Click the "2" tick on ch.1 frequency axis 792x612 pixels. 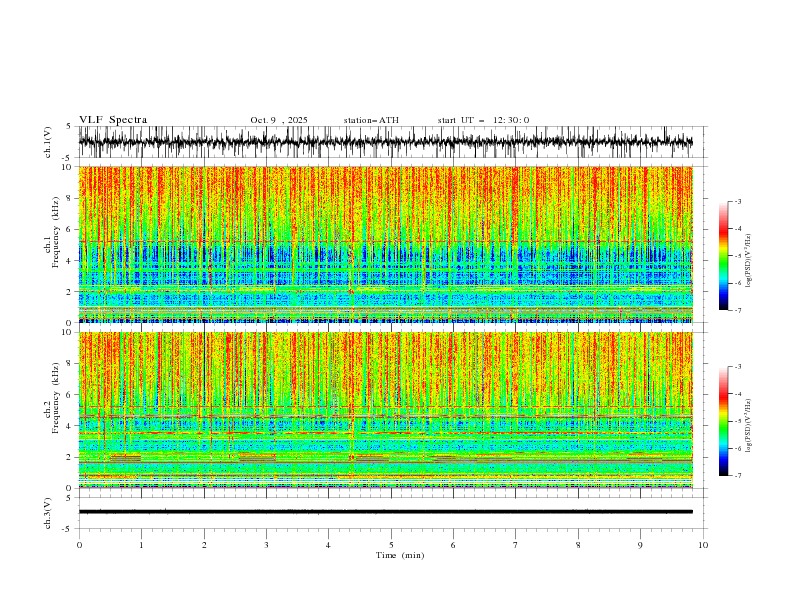coord(71,291)
